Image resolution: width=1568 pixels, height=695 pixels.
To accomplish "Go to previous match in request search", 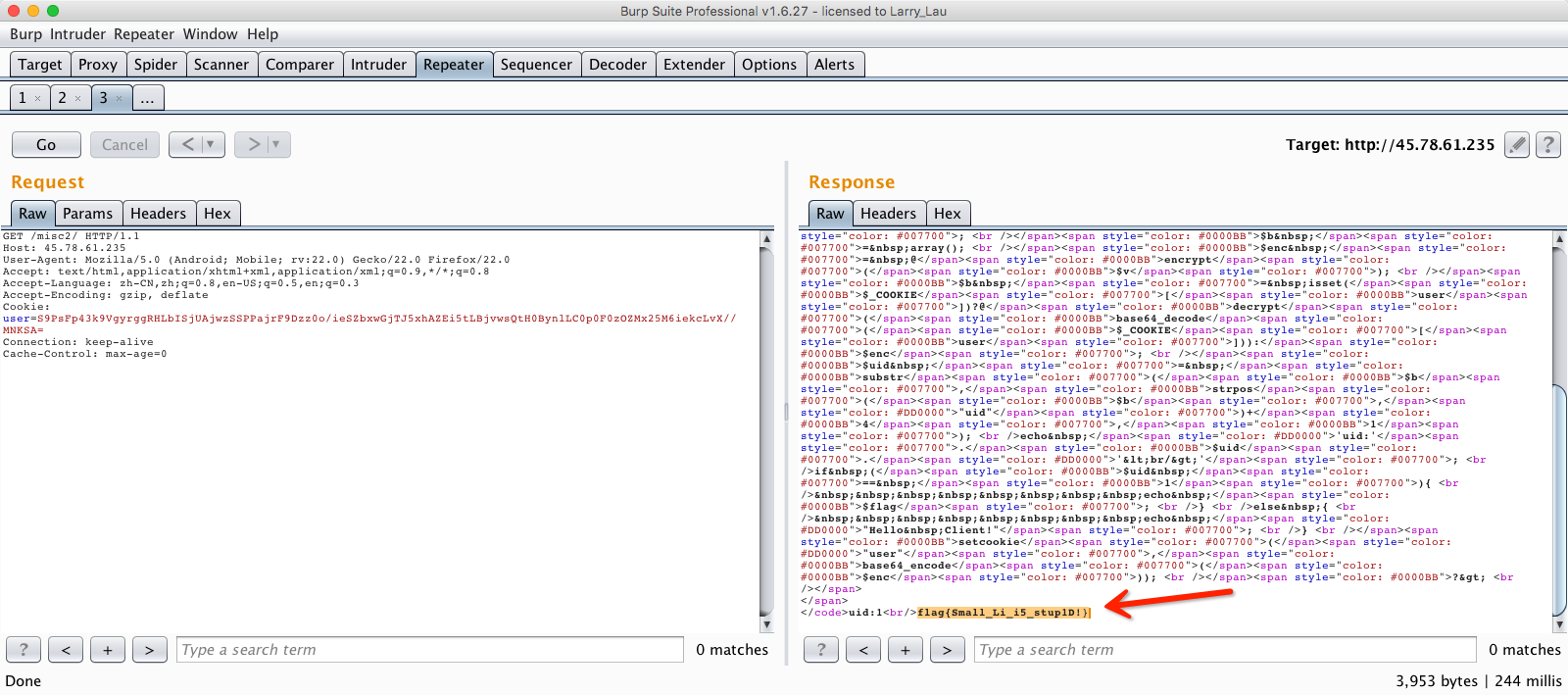I will coord(66,649).
